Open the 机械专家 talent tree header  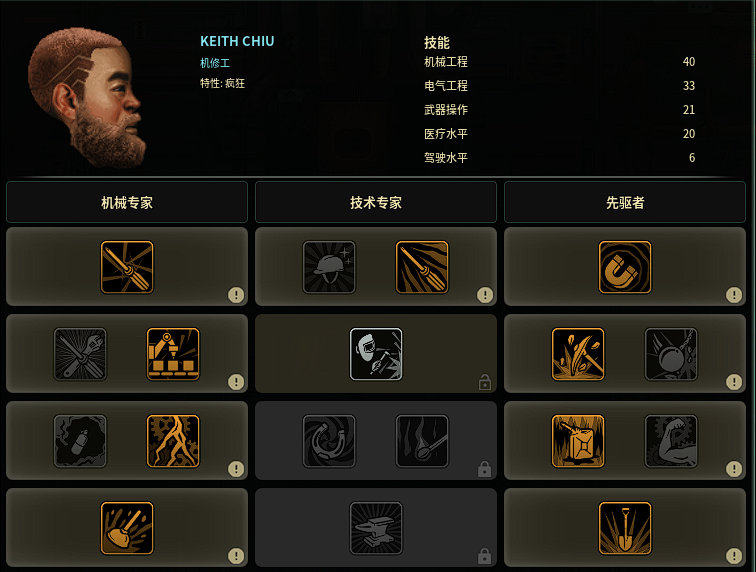pos(127,202)
